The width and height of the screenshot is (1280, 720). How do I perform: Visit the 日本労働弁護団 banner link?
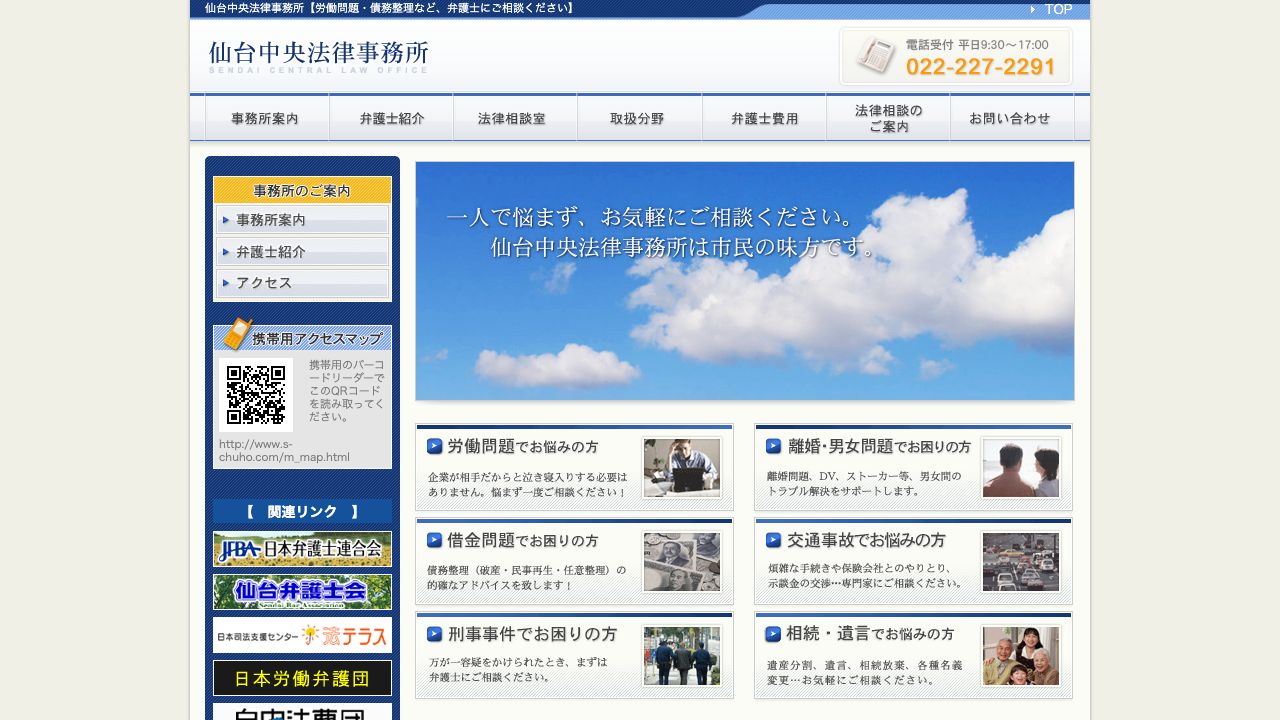tap(302, 678)
